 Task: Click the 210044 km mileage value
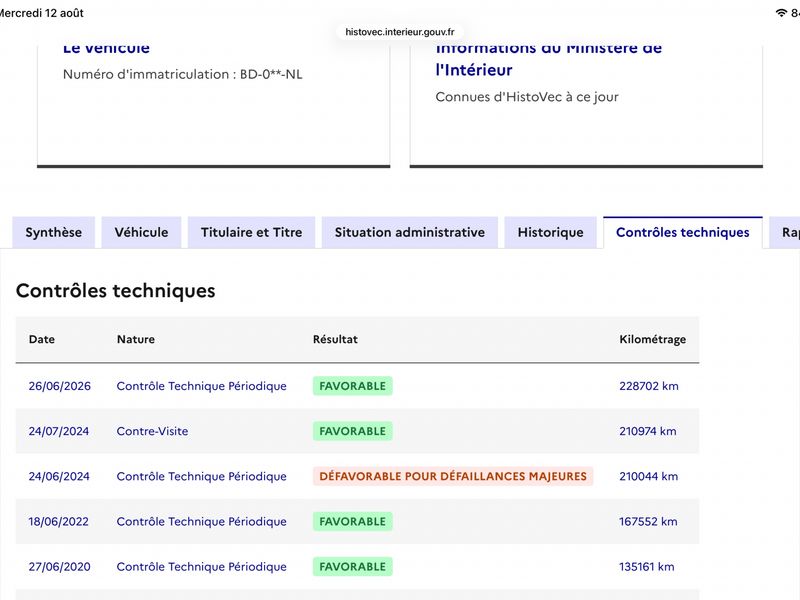pos(649,477)
